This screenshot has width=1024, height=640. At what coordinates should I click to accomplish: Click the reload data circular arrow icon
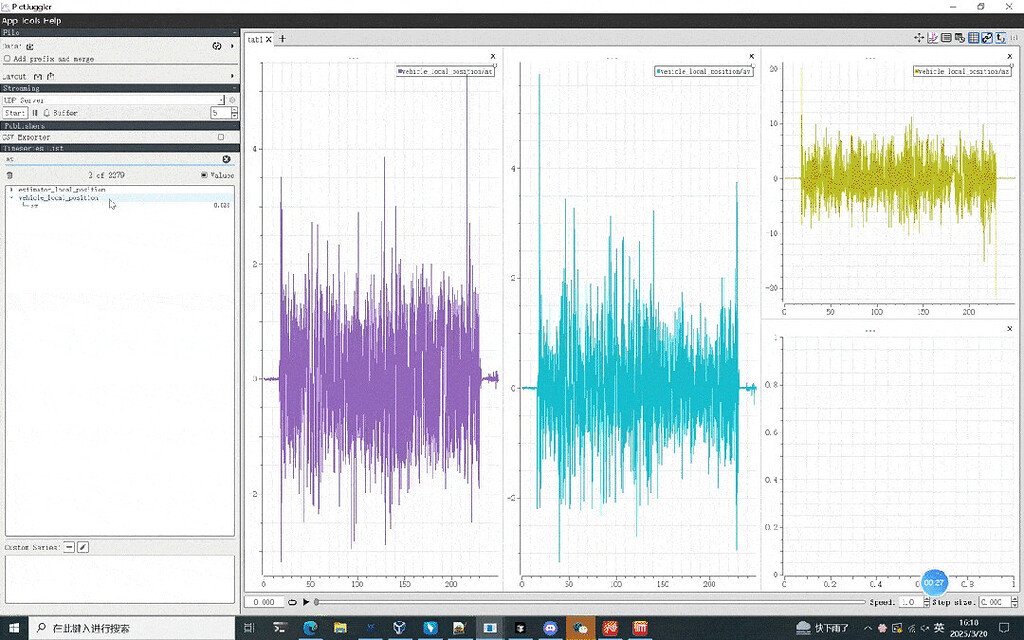click(x=216, y=46)
